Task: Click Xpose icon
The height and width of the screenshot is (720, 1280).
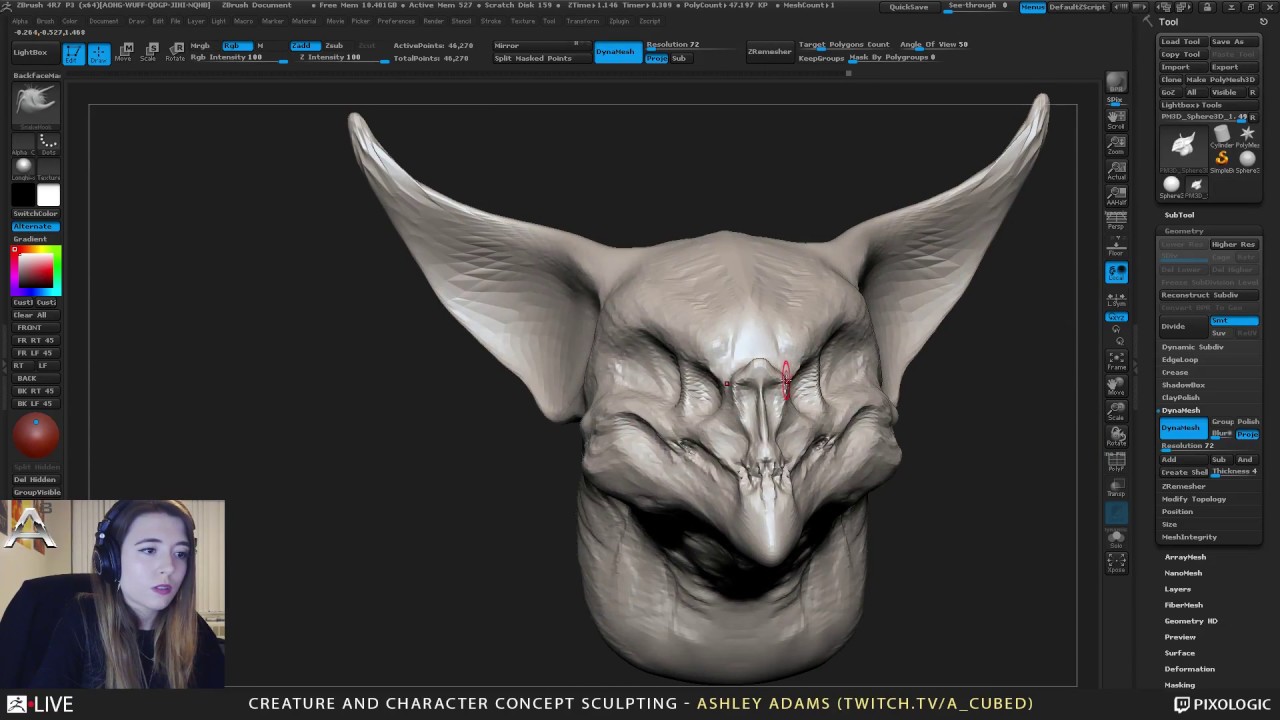Action: click(1116, 564)
